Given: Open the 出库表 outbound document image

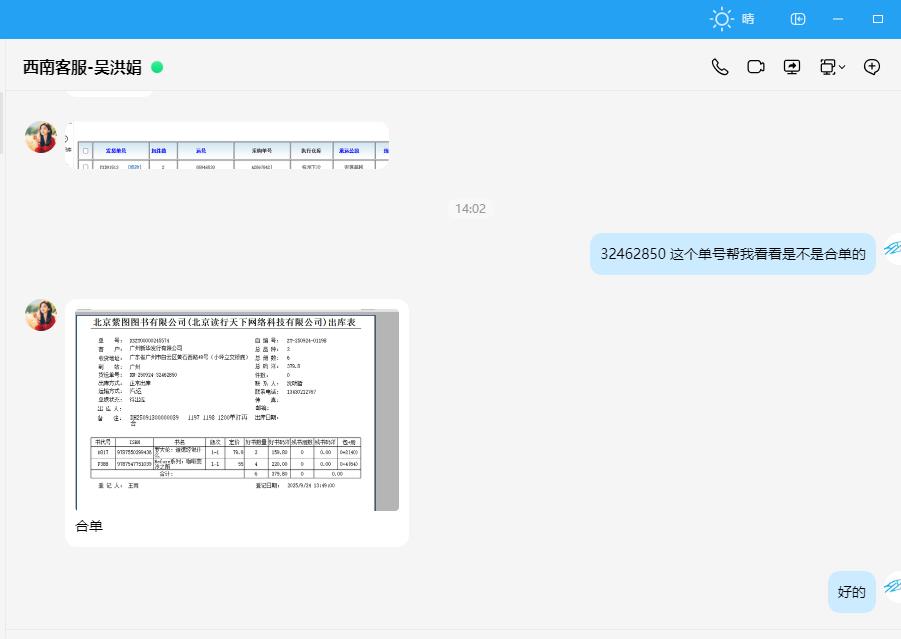Looking at the screenshot, I should click(237, 411).
